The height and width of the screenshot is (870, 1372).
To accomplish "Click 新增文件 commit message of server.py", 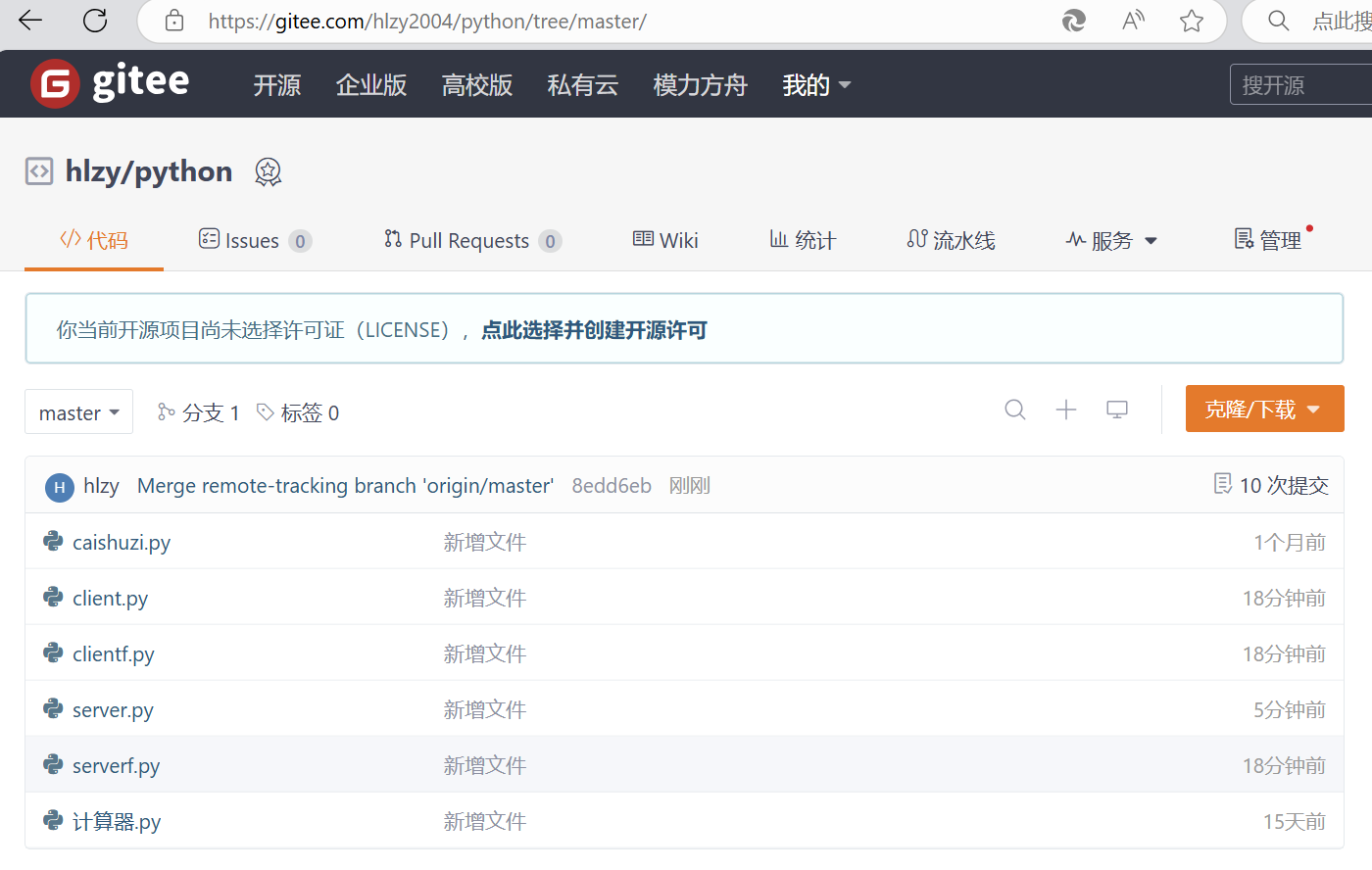I will [x=485, y=709].
